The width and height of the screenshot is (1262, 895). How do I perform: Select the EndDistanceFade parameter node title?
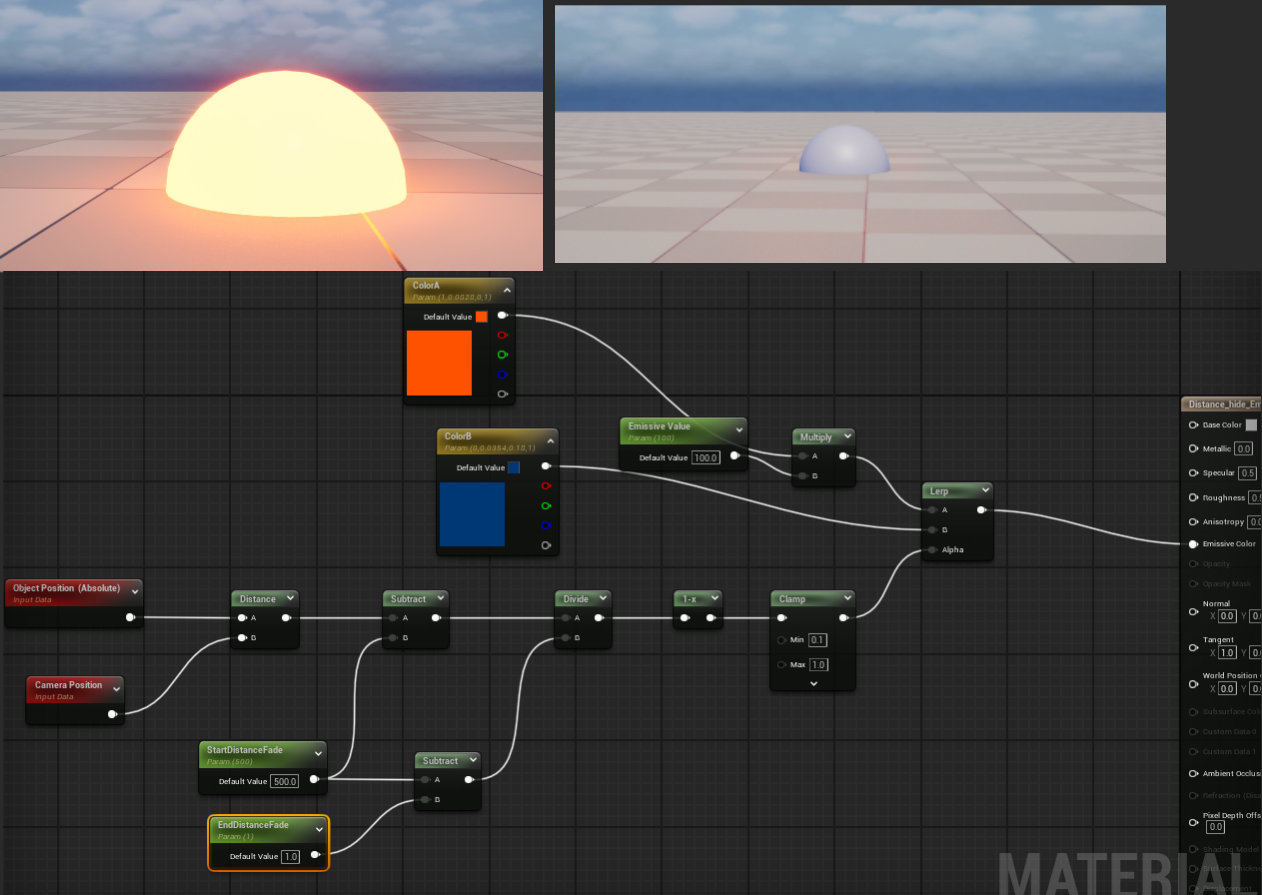click(x=253, y=825)
